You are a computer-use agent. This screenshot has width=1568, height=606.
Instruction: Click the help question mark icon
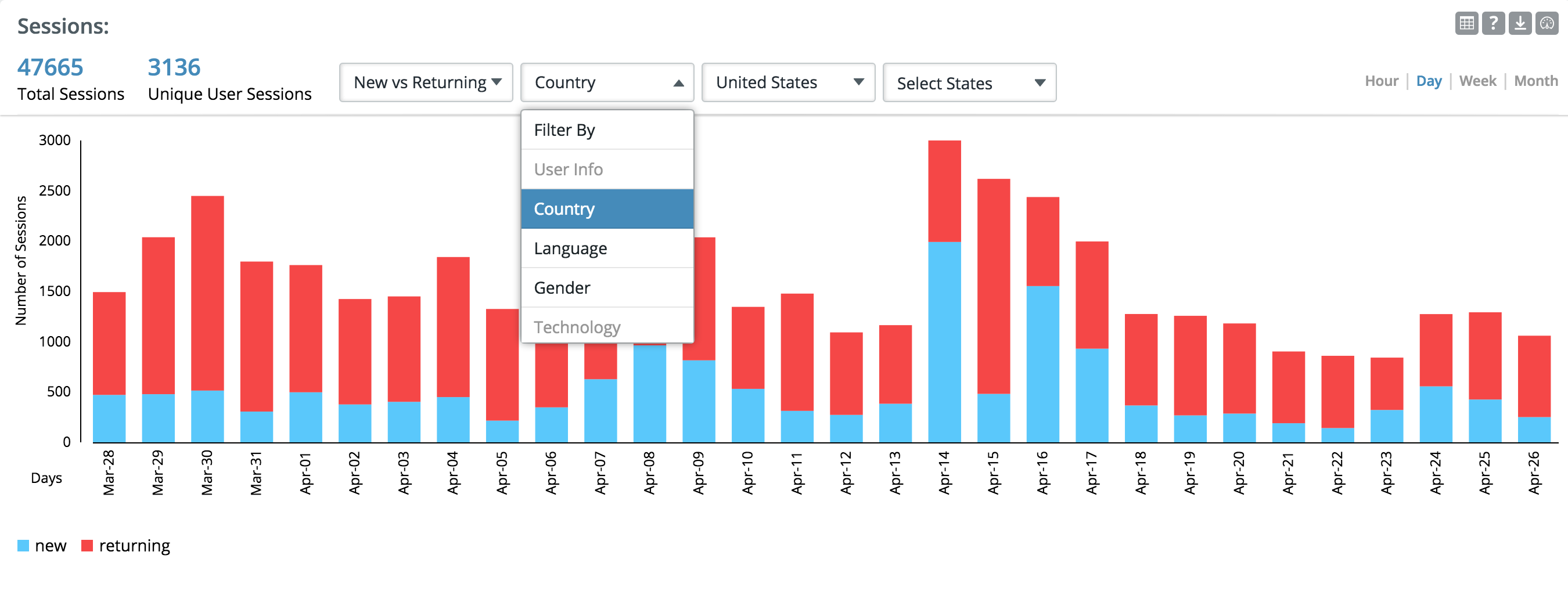[x=1493, y=23]
